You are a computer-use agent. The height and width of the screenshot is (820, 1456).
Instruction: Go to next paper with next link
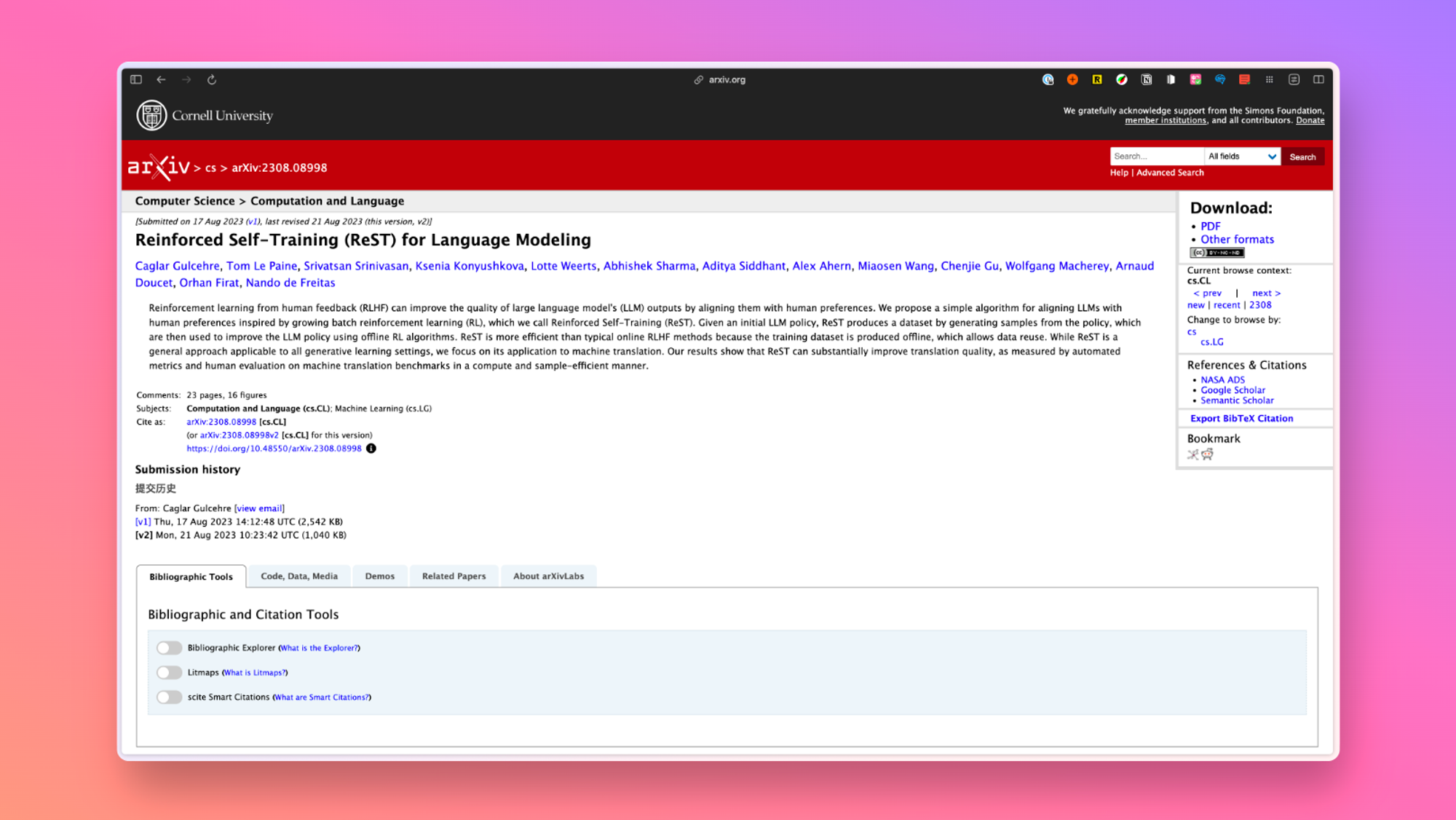[x=1266, y=293]
